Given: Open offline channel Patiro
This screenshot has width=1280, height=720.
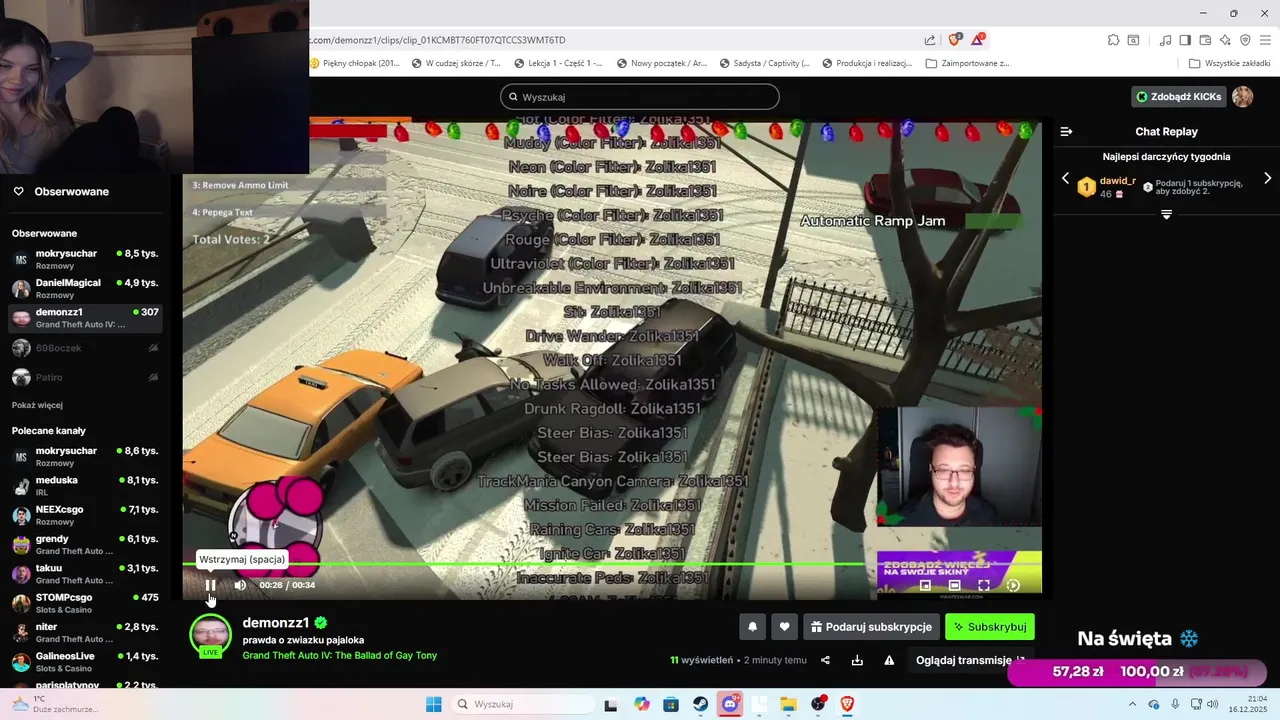Looking at the screenshot, I should point(84,377).
